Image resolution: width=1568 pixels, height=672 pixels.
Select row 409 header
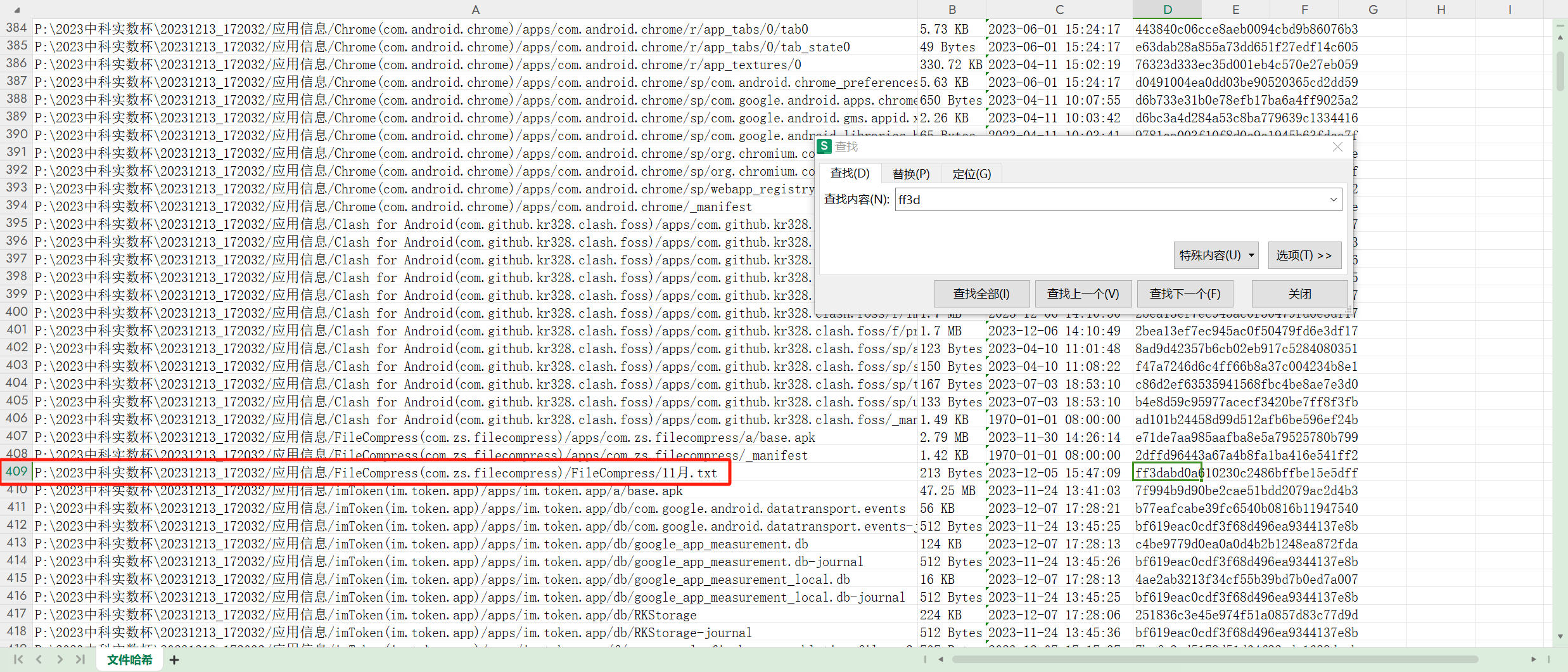pos(16,472)
